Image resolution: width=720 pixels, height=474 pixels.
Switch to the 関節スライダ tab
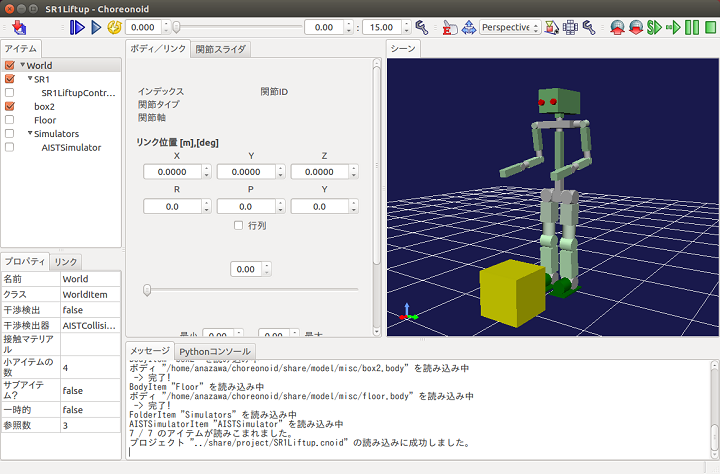220,48
